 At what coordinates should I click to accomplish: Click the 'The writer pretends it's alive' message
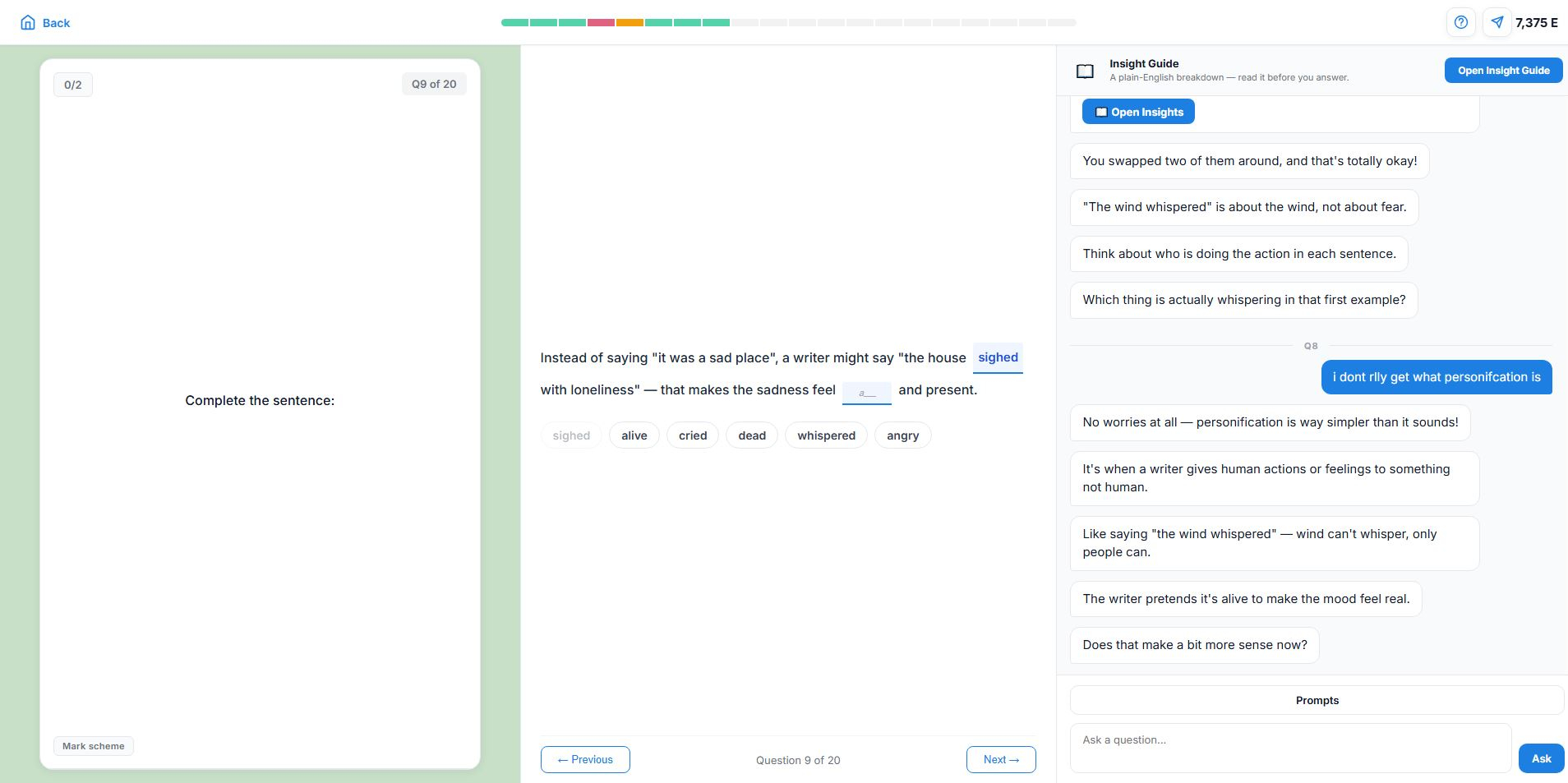pyautogui.click(x=1246, y=599)
